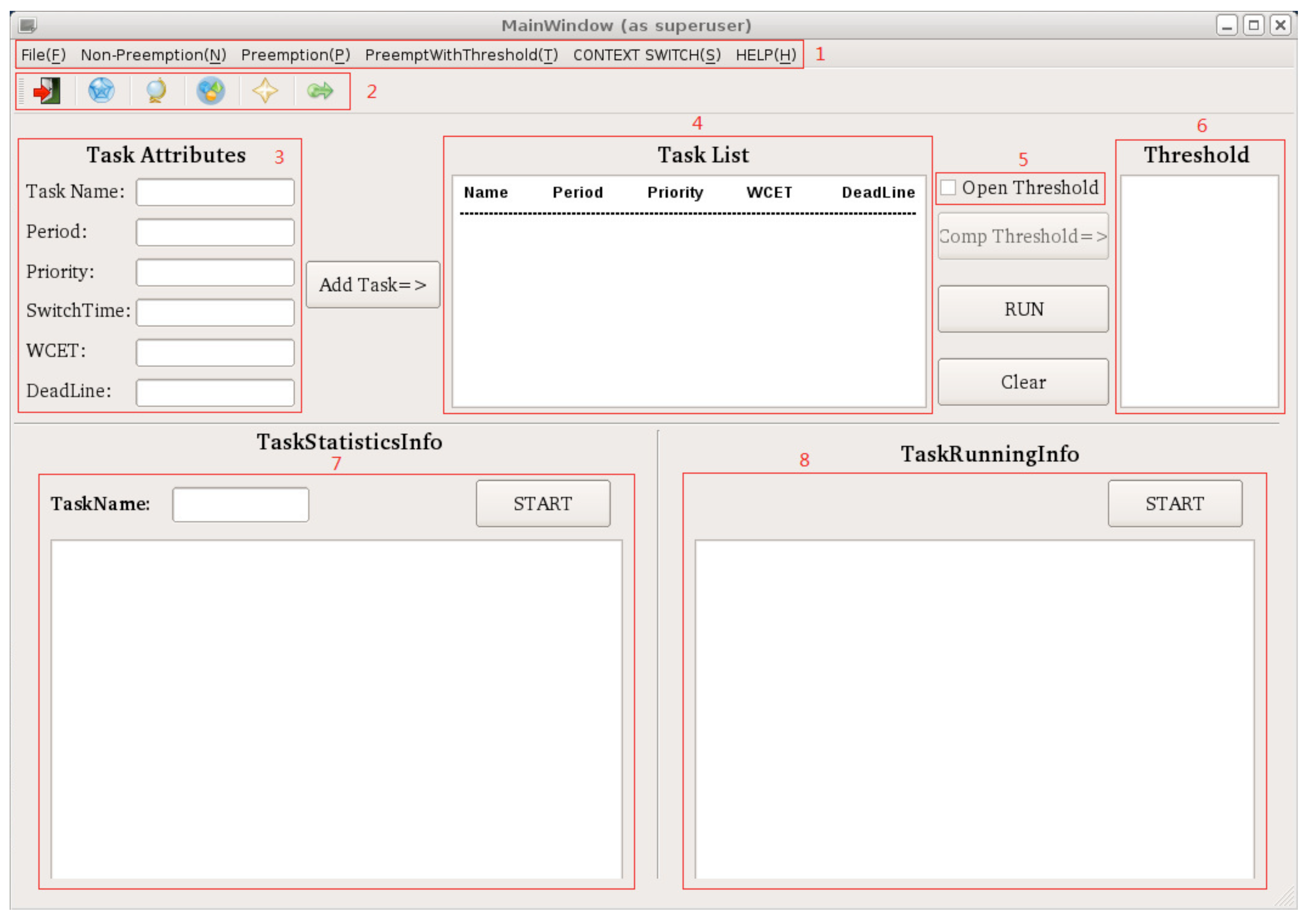The height and width of the screenshot is (924, 1311).
Task: Open the HELP(H) menu
Action: click(766, 55)
